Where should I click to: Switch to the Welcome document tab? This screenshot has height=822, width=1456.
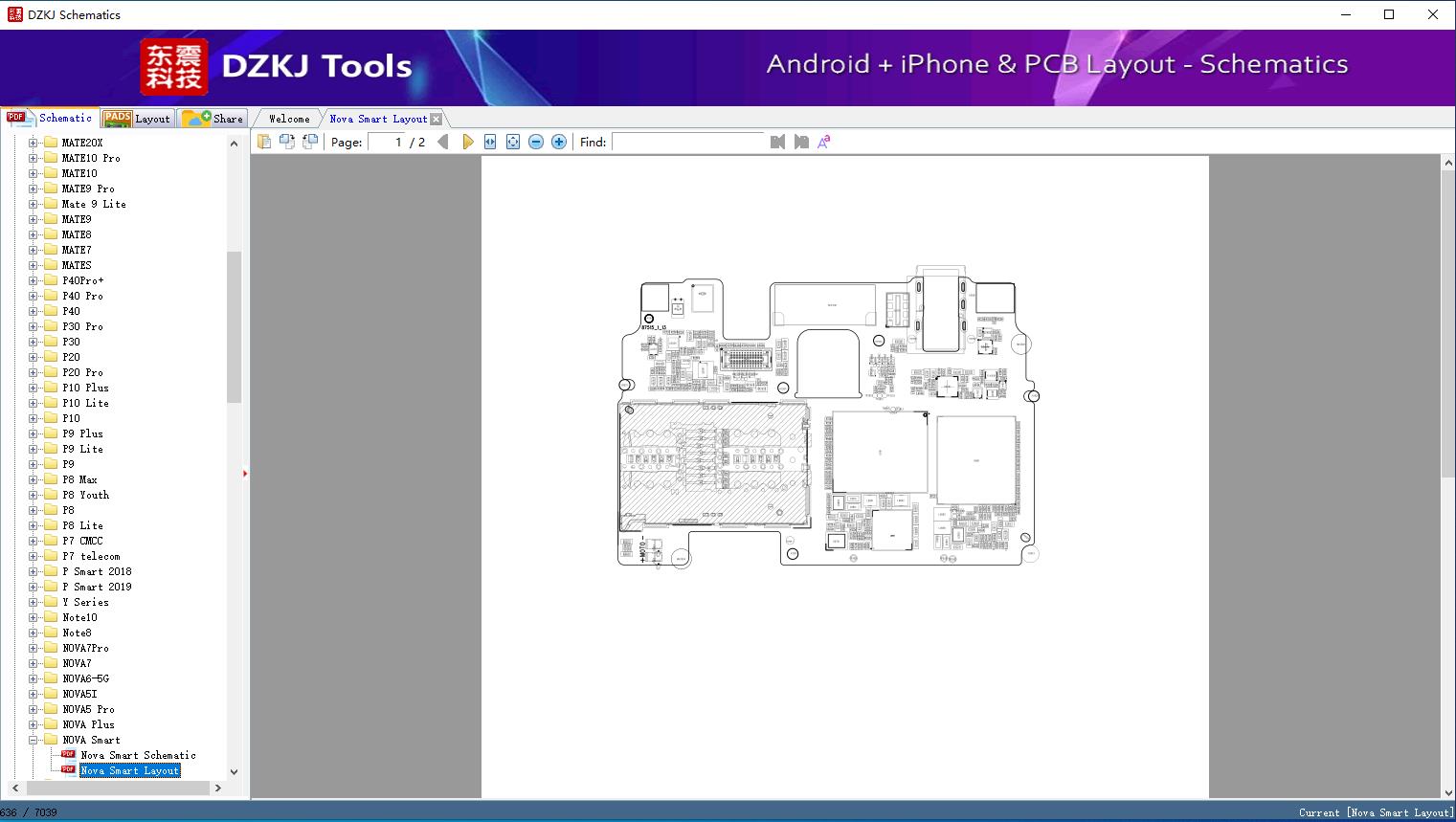point(289,119)
